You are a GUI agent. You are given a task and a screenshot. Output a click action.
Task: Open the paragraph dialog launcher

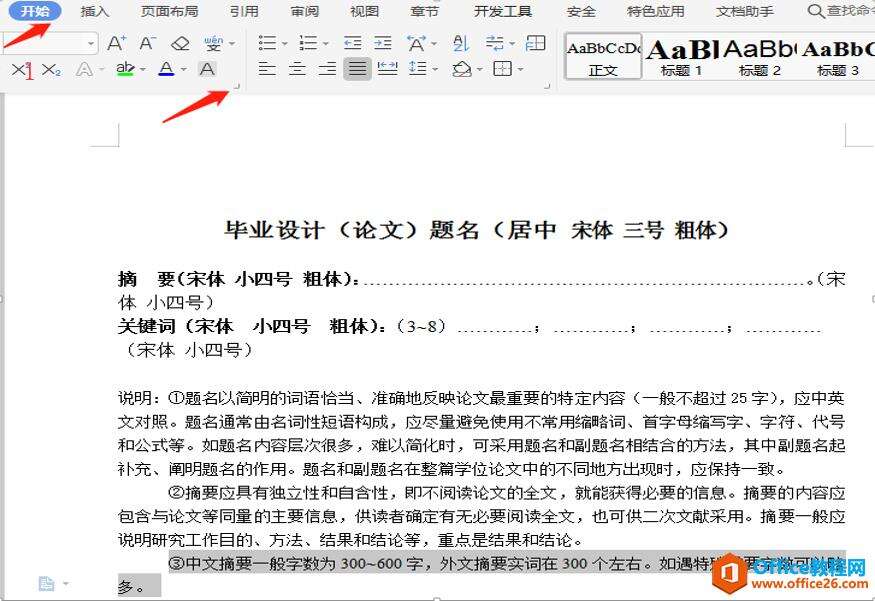click(547, 86)
